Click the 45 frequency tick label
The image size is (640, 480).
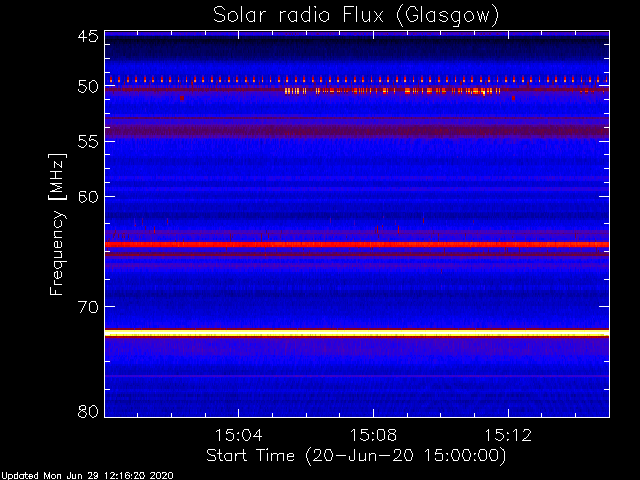88,36
